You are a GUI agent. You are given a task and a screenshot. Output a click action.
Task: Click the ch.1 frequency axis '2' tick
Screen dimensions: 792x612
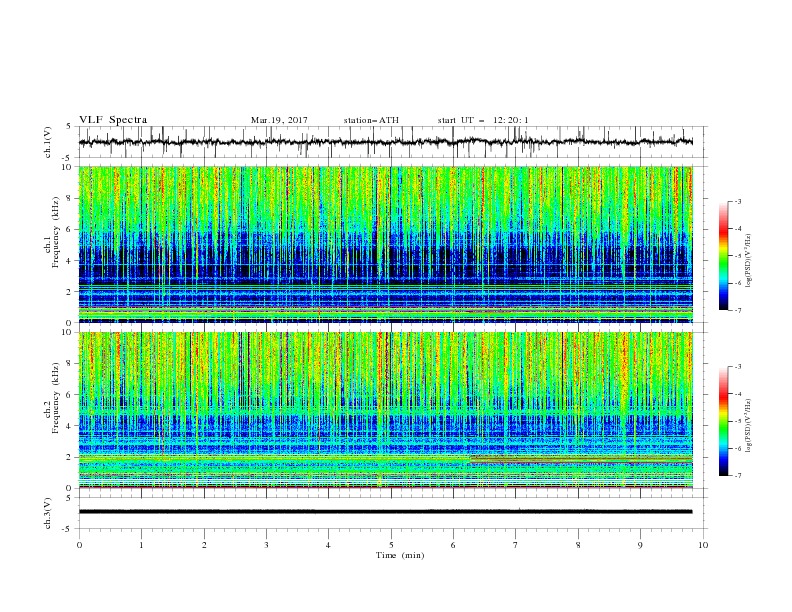tap(71, 292)
